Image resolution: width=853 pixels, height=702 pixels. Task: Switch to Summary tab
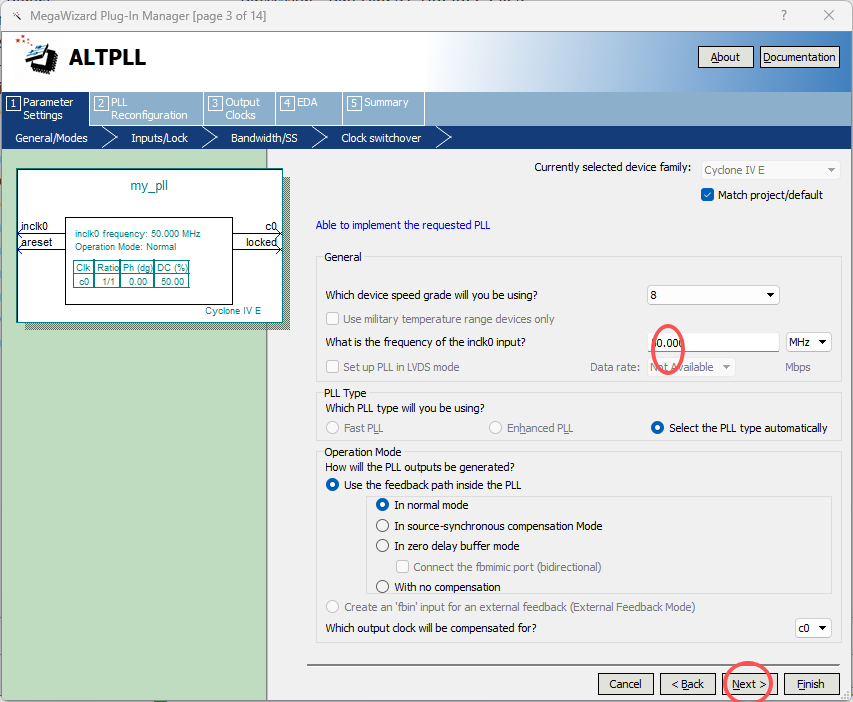[x=384, y=109]
